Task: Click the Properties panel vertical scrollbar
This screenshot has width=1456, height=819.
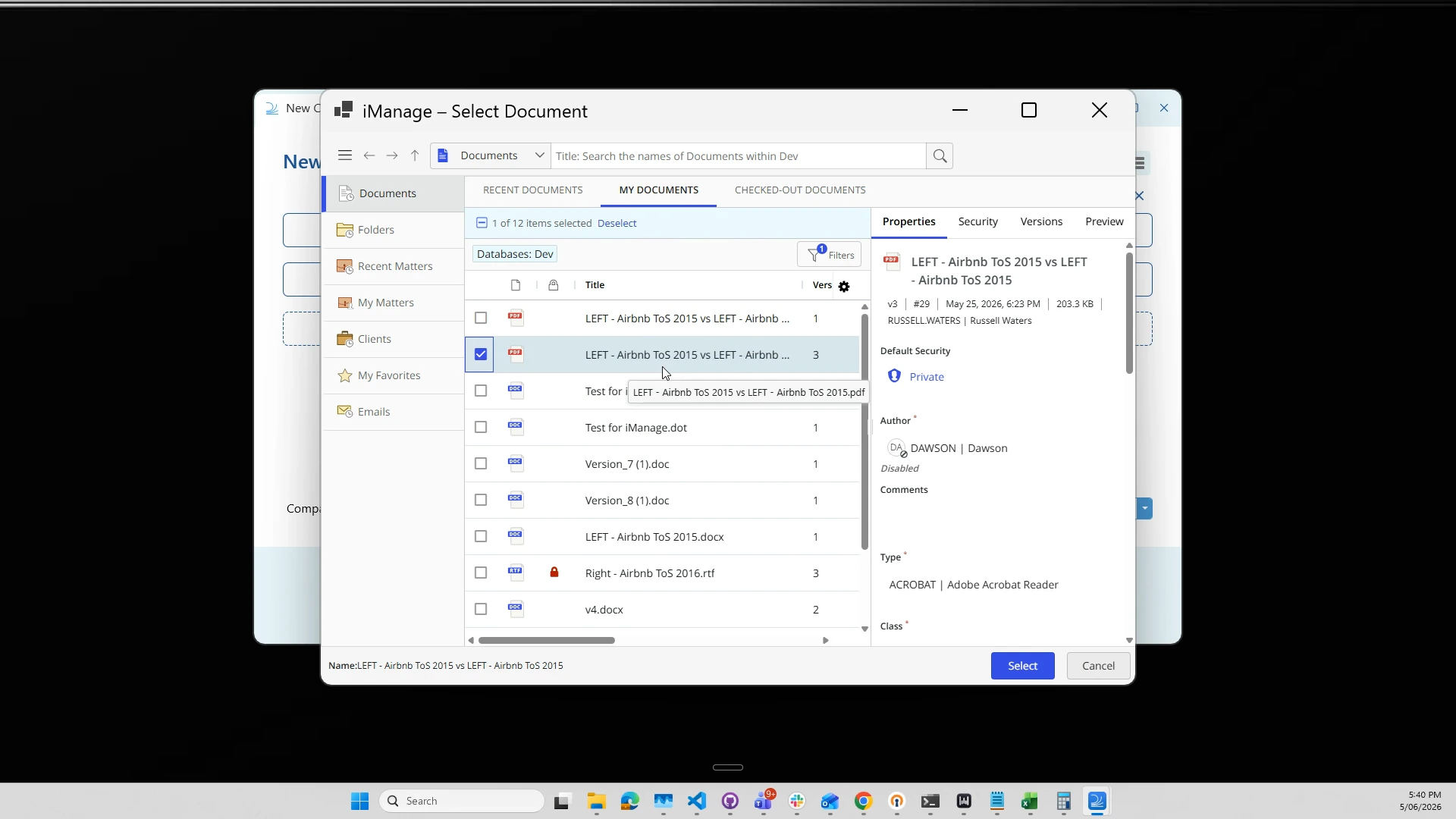Action: point(1129,312)
